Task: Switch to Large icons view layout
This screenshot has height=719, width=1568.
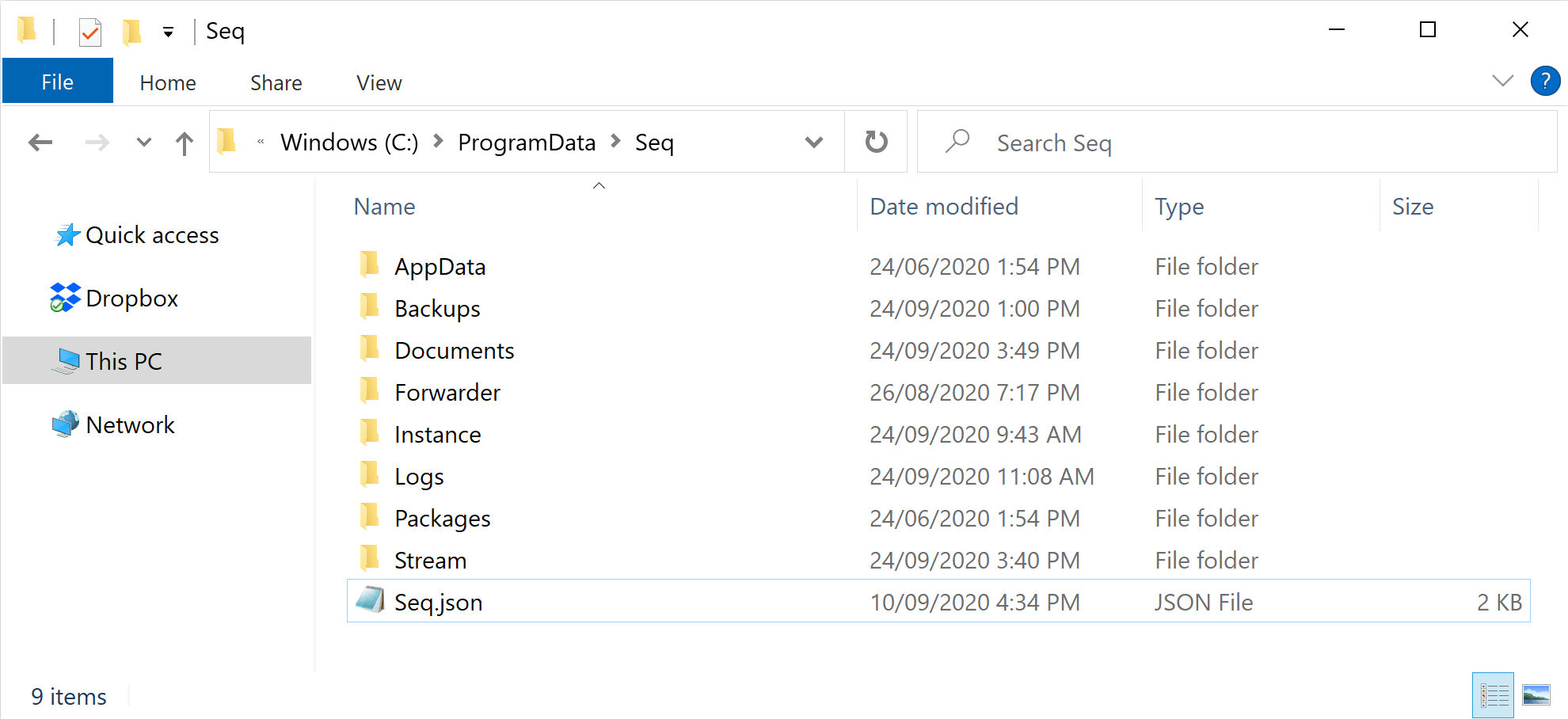Action: coord(1536,695)
